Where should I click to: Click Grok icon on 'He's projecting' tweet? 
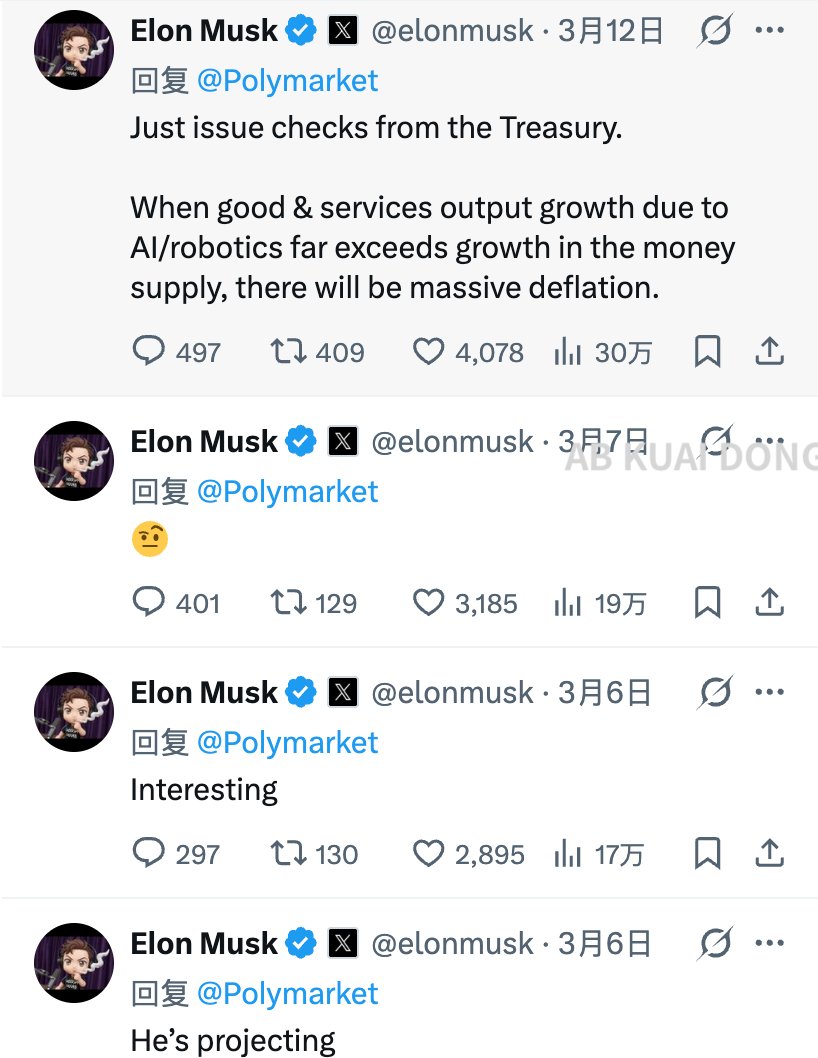(x=714, y=943)
